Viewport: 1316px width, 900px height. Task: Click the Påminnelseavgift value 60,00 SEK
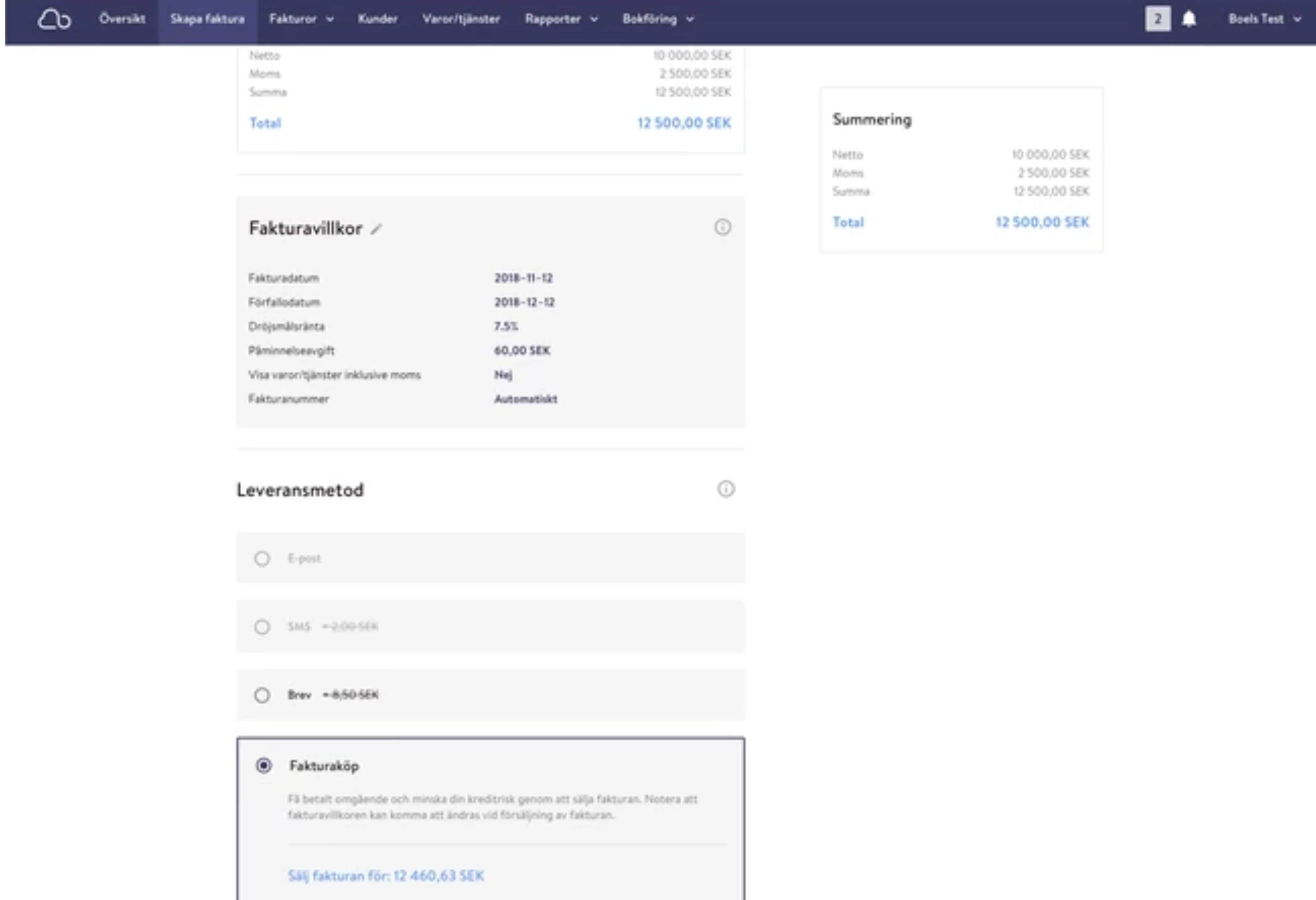tap(522, 351)
